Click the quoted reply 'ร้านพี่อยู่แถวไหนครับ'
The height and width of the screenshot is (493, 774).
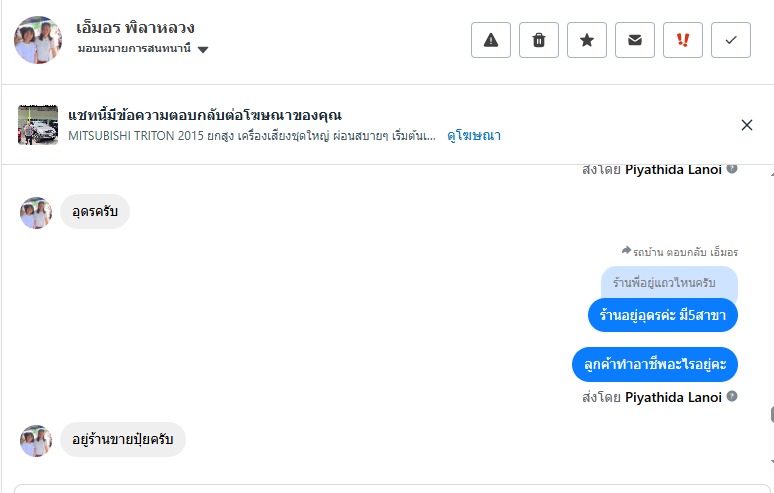pyautogui.click(x=669, y=283)
